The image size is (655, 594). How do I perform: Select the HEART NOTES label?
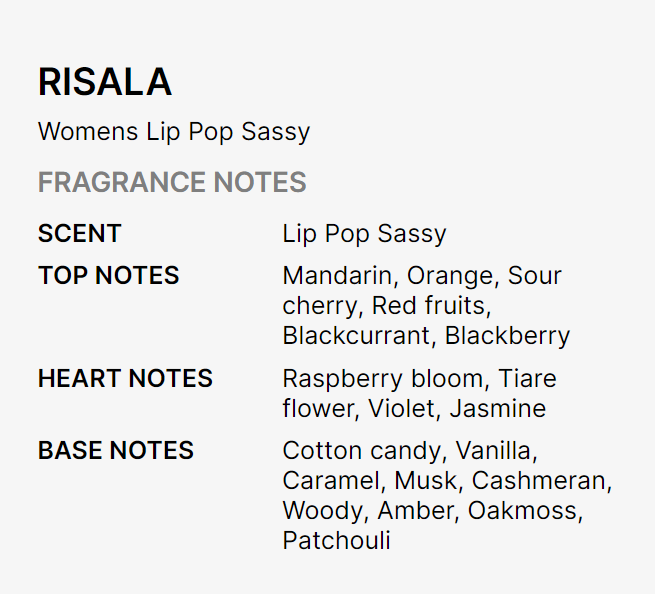(126, 379)
